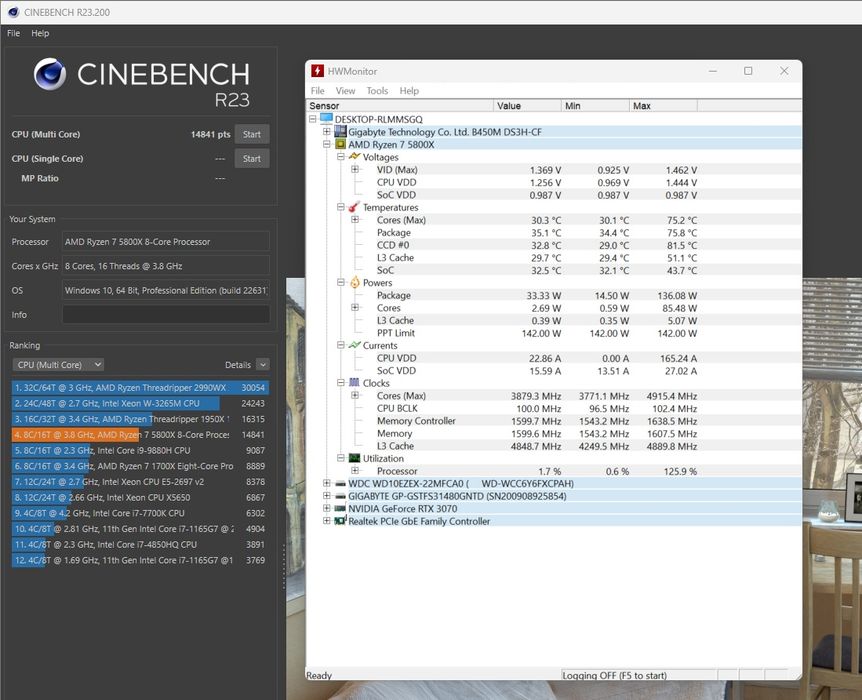Select ranking entry Intel Core i9-9880H
The width and height of the screenshot is (862, 700).
pyautogui.click(x=140, y=450)
